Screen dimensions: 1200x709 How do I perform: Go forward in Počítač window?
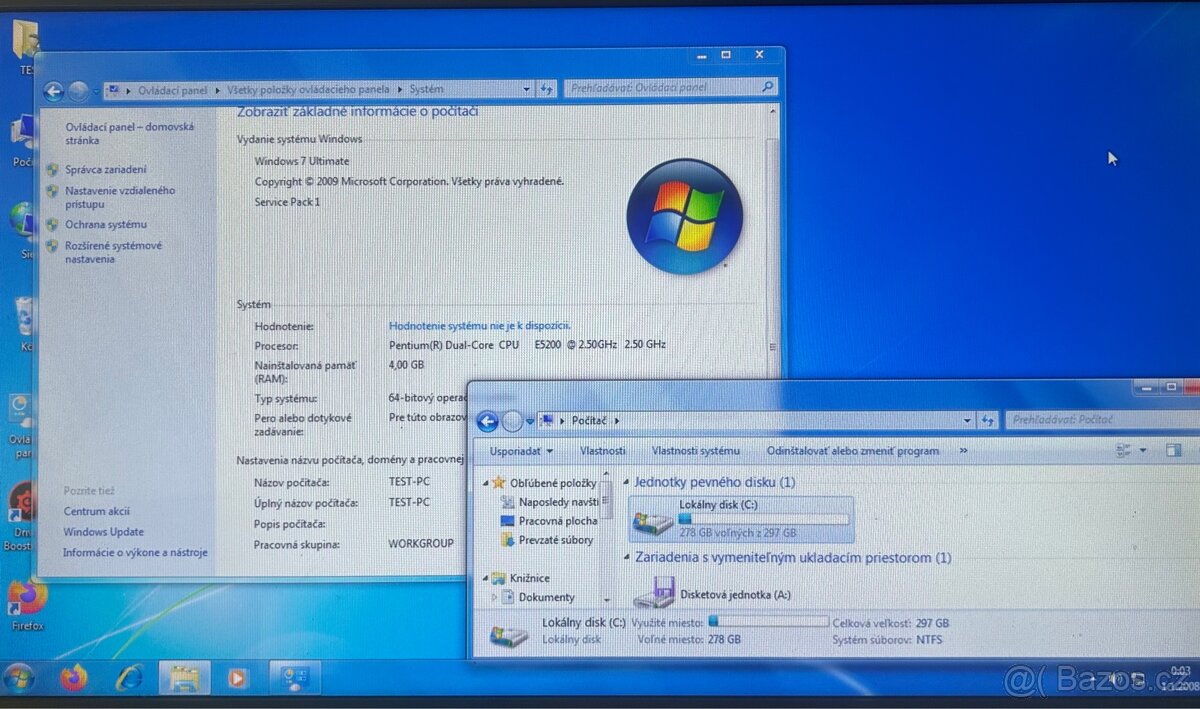coord(512,422)
